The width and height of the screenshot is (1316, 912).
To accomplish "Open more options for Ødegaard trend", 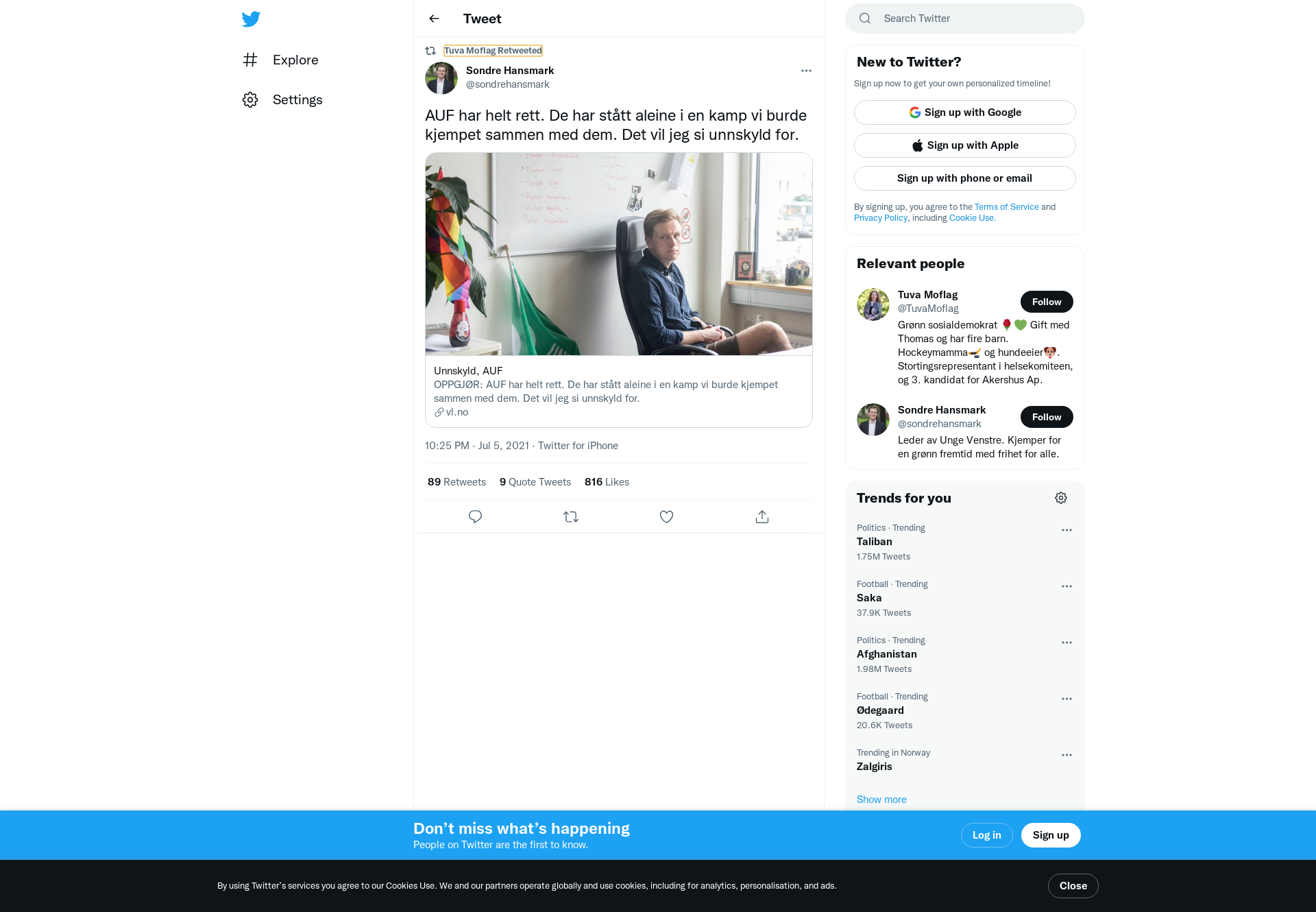I will (x=1067, y=699).
